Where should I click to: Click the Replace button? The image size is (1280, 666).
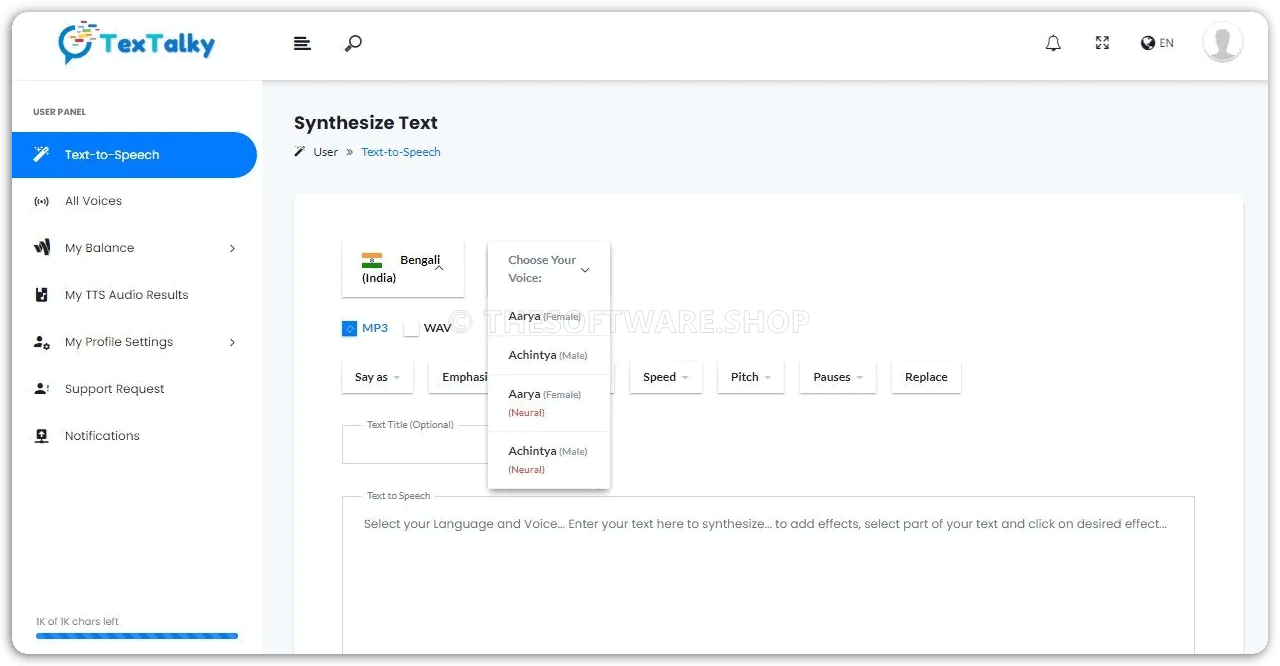click(x=926, y=377)
